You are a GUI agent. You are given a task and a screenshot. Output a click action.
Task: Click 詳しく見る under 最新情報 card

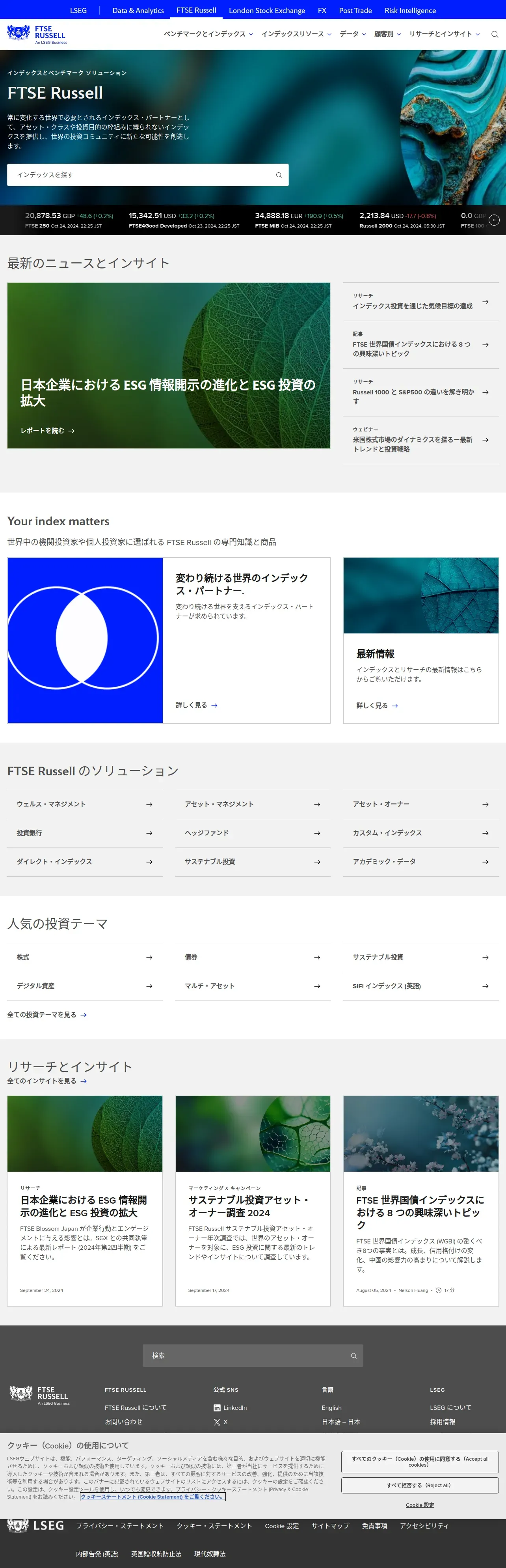[x=377, y=706]
